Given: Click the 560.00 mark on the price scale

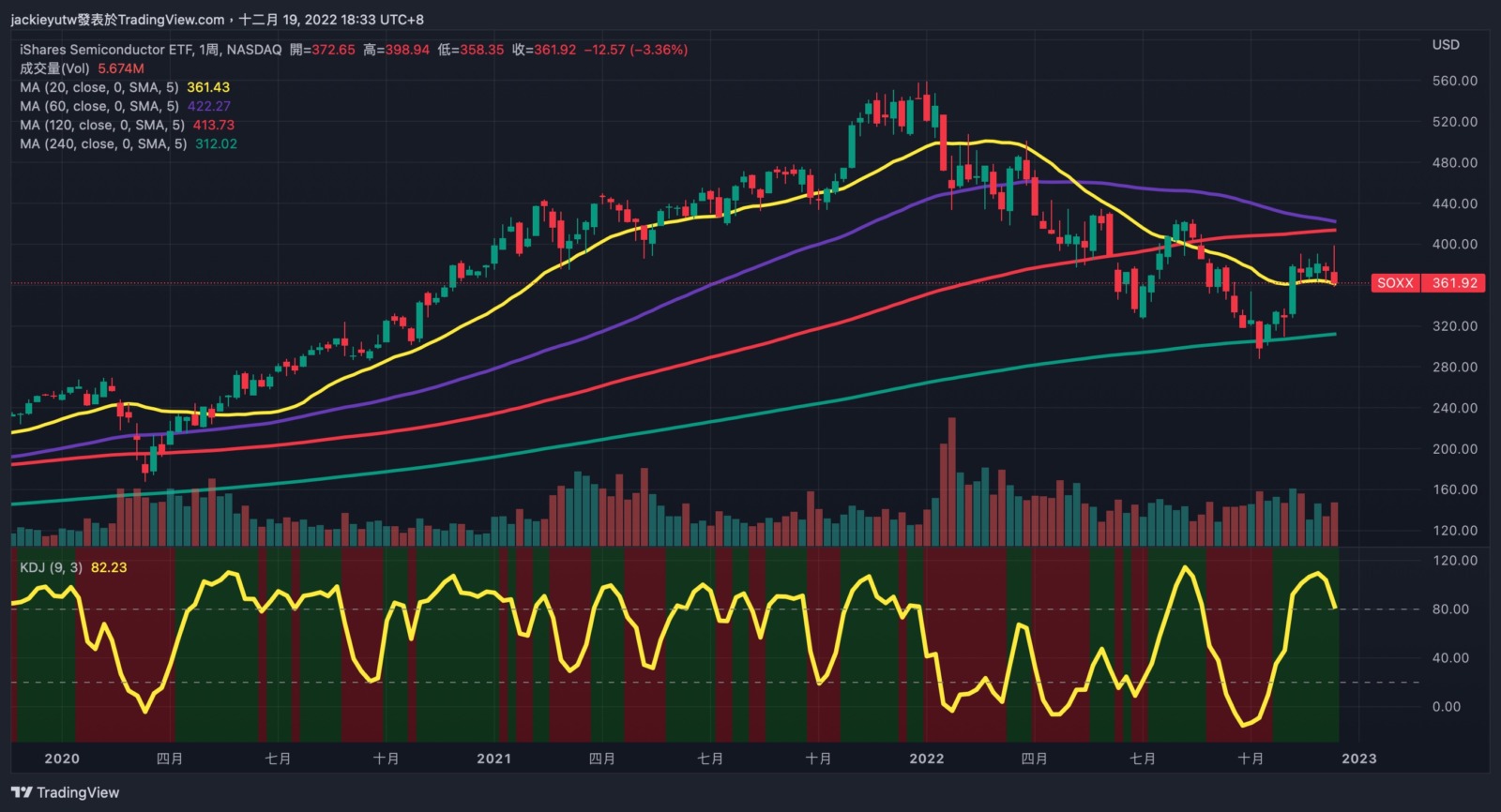Looking at the screenshot, I should [1454, 81].
